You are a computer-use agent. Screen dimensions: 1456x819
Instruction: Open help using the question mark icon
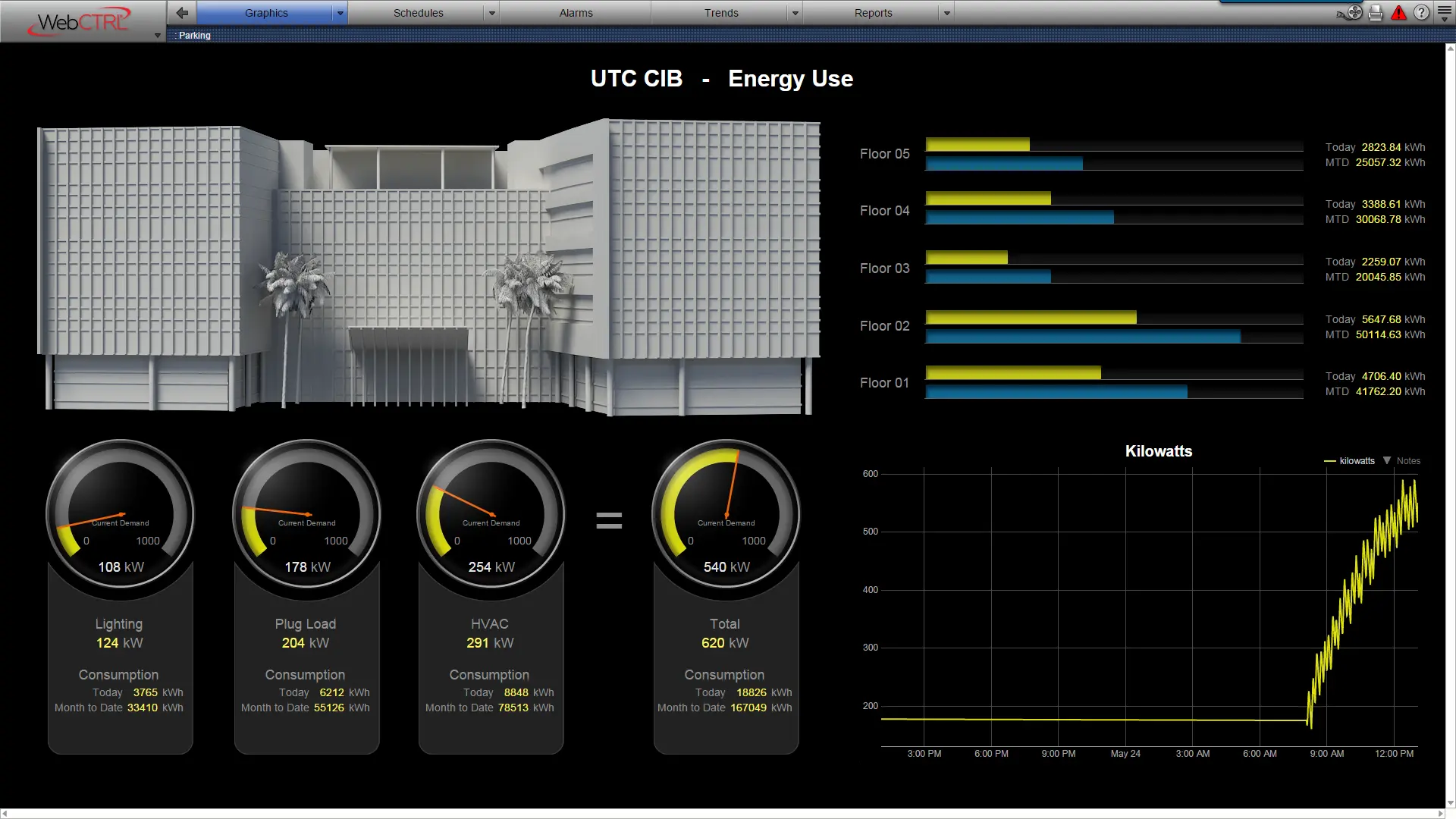pos(1422,13)
